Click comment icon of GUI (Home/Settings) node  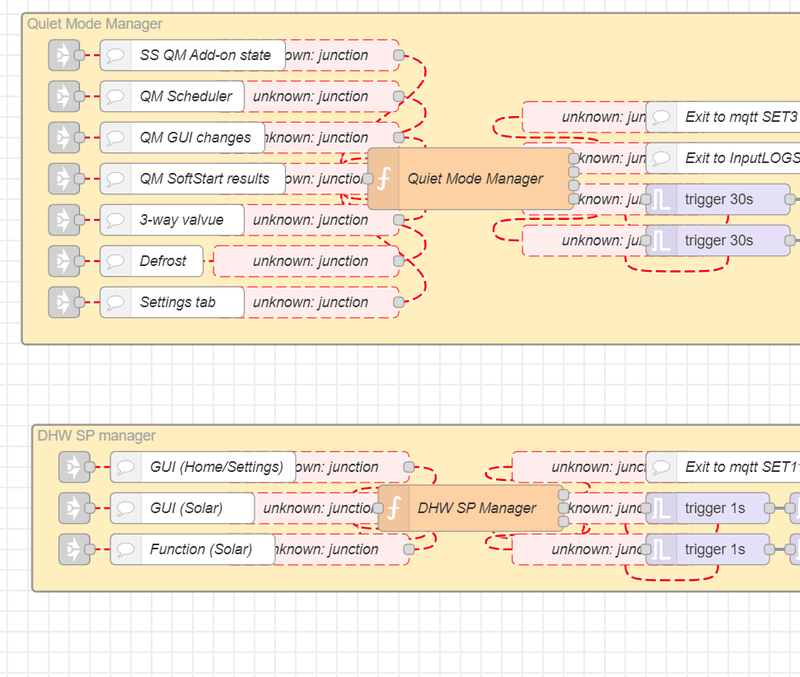126,467
